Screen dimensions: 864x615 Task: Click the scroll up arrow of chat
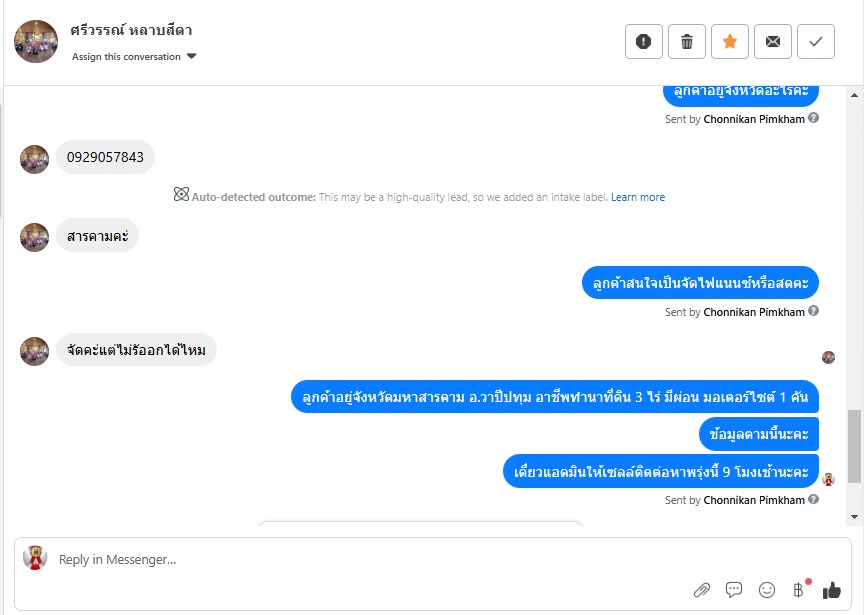coord(854,95)
